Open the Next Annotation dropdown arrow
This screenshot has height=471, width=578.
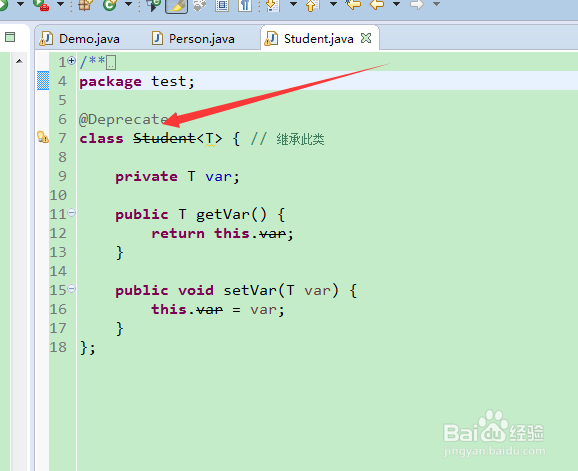[x=293, y=4]
